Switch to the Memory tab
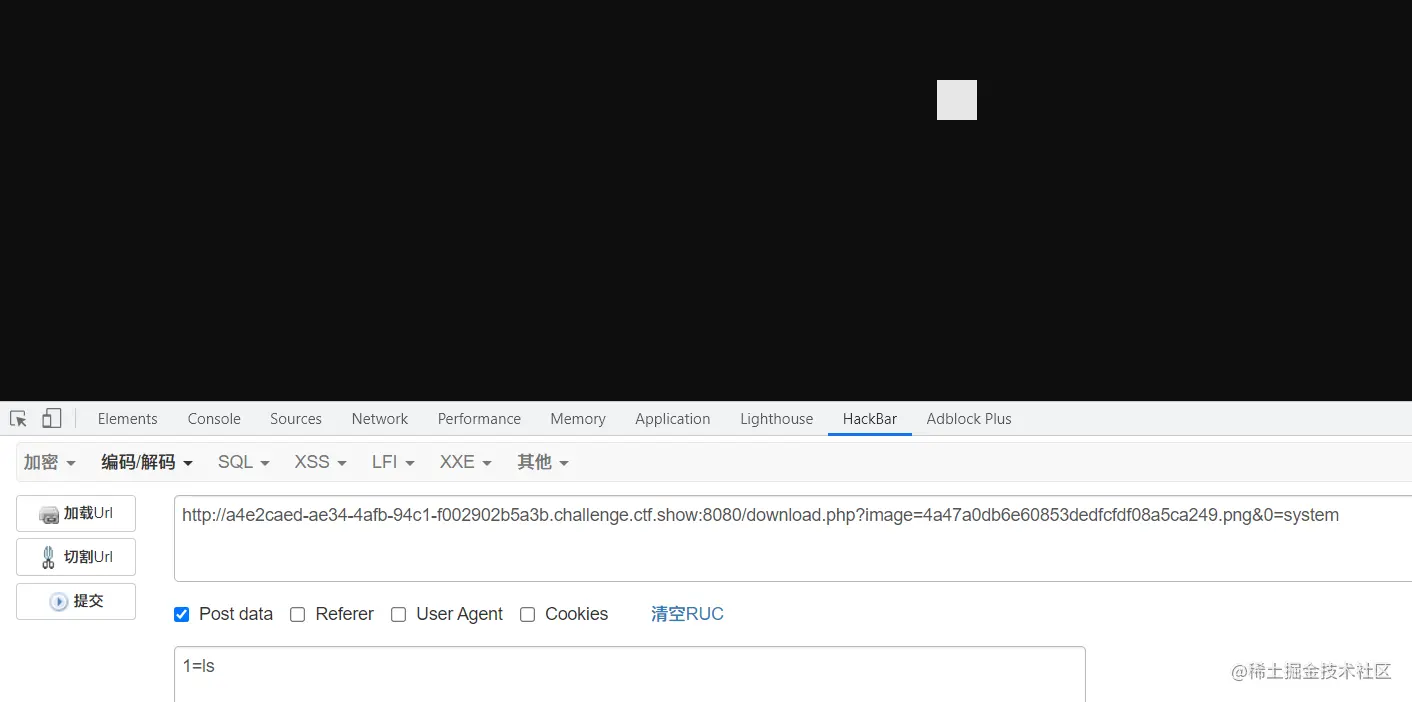The height and width of the screenshot is (702, 1412). [578, 419]
